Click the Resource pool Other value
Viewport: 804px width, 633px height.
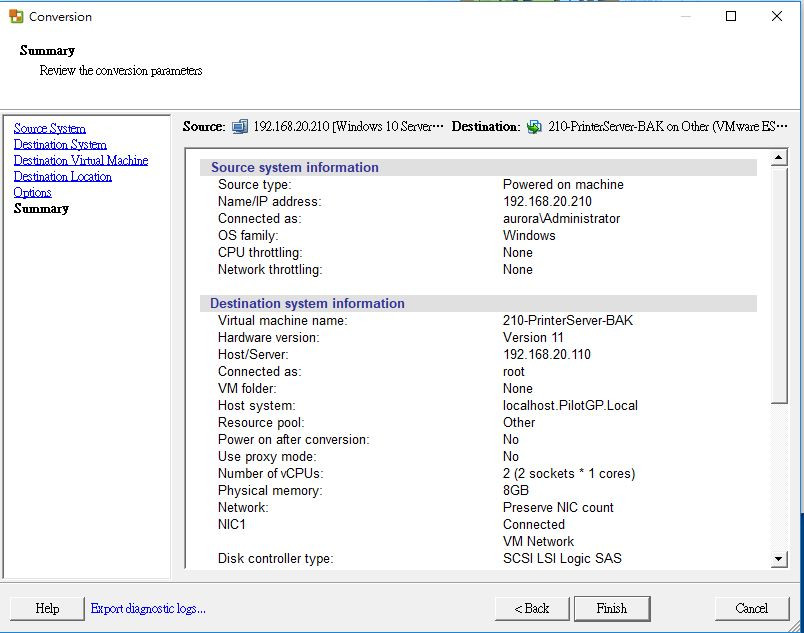(x=519, y=422)
